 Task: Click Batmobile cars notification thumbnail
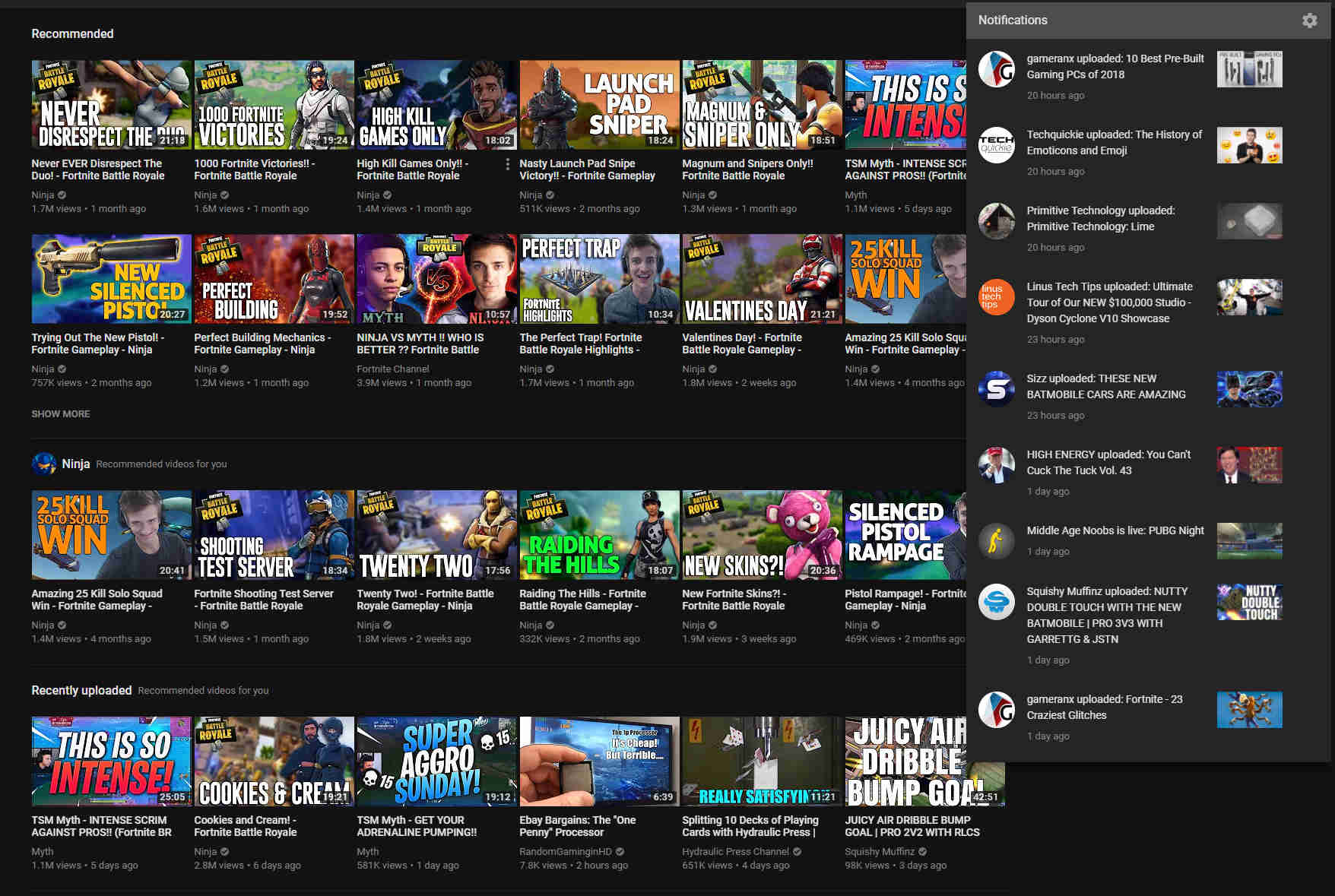[x=1249, y=389]
